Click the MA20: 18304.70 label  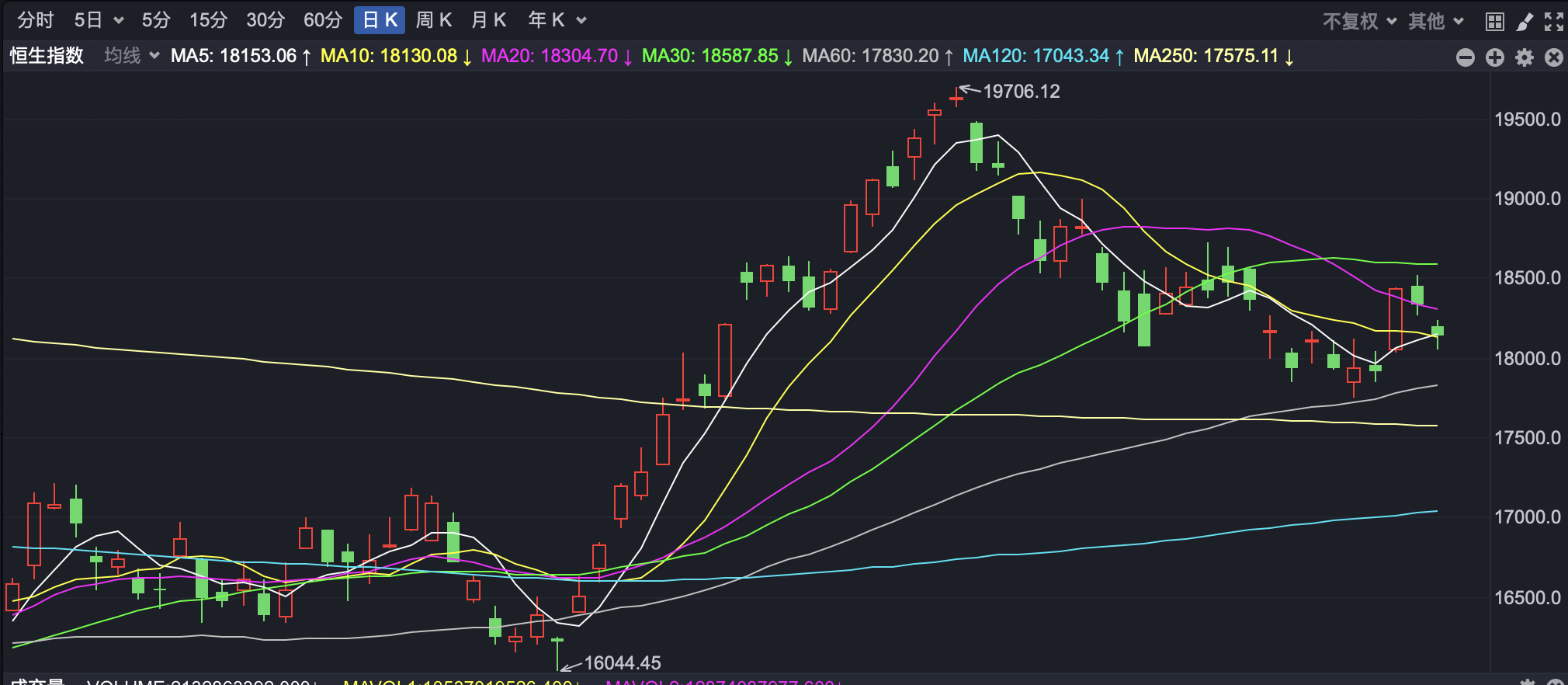[557, 56]
